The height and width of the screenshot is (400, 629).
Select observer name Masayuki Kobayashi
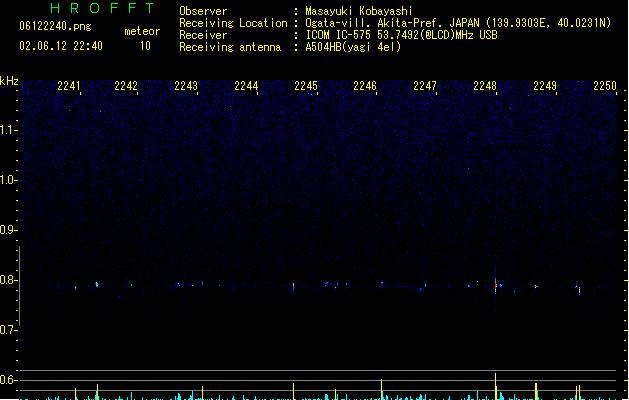click(x=359, y=11)
